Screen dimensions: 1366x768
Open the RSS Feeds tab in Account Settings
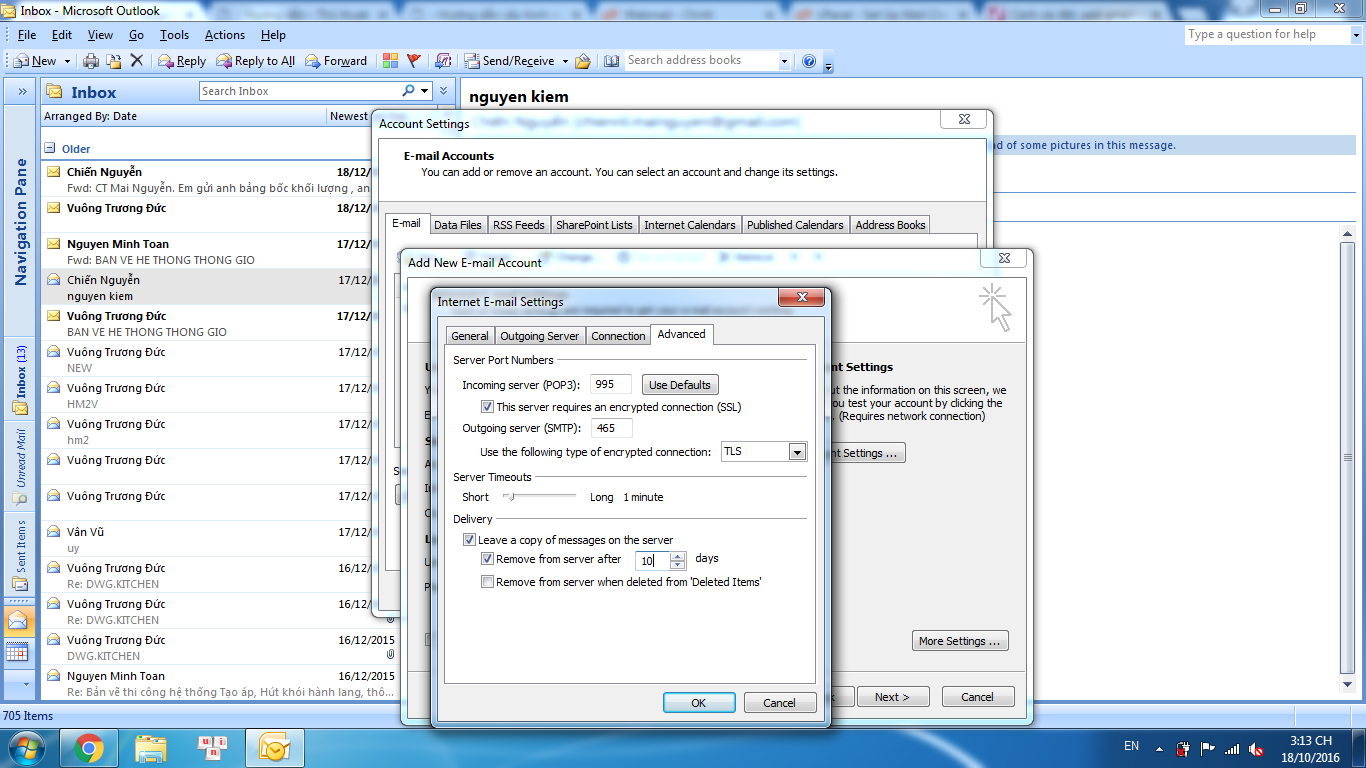click(x=519, y=225)
